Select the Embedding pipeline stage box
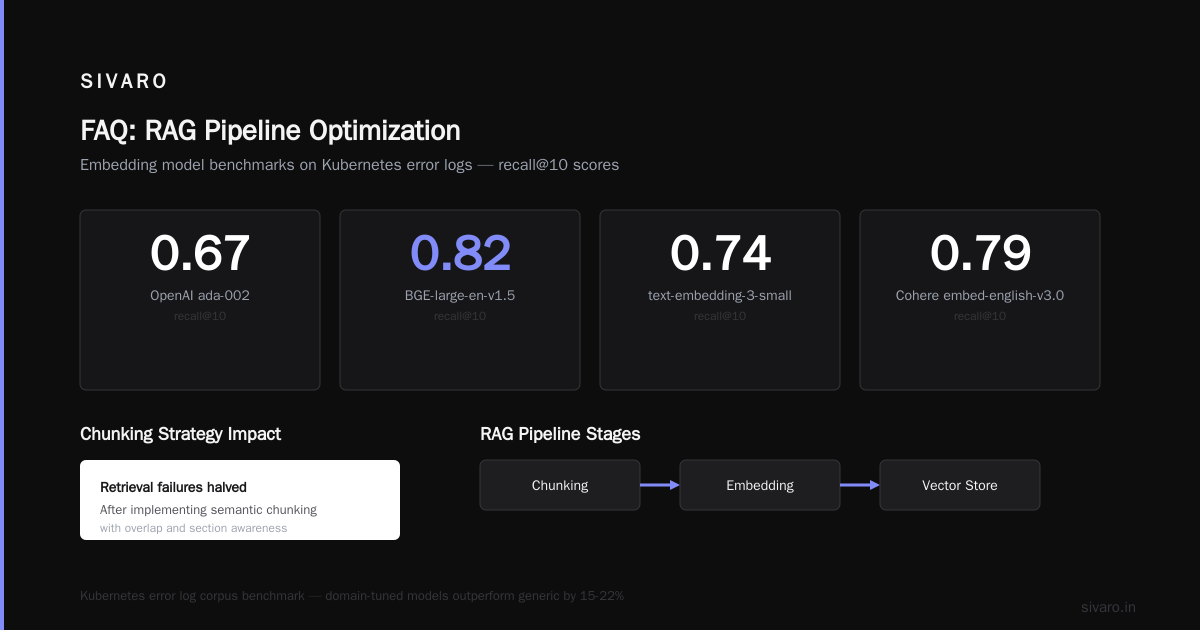The image size is (1200, 630). click(x=760, y=485)
